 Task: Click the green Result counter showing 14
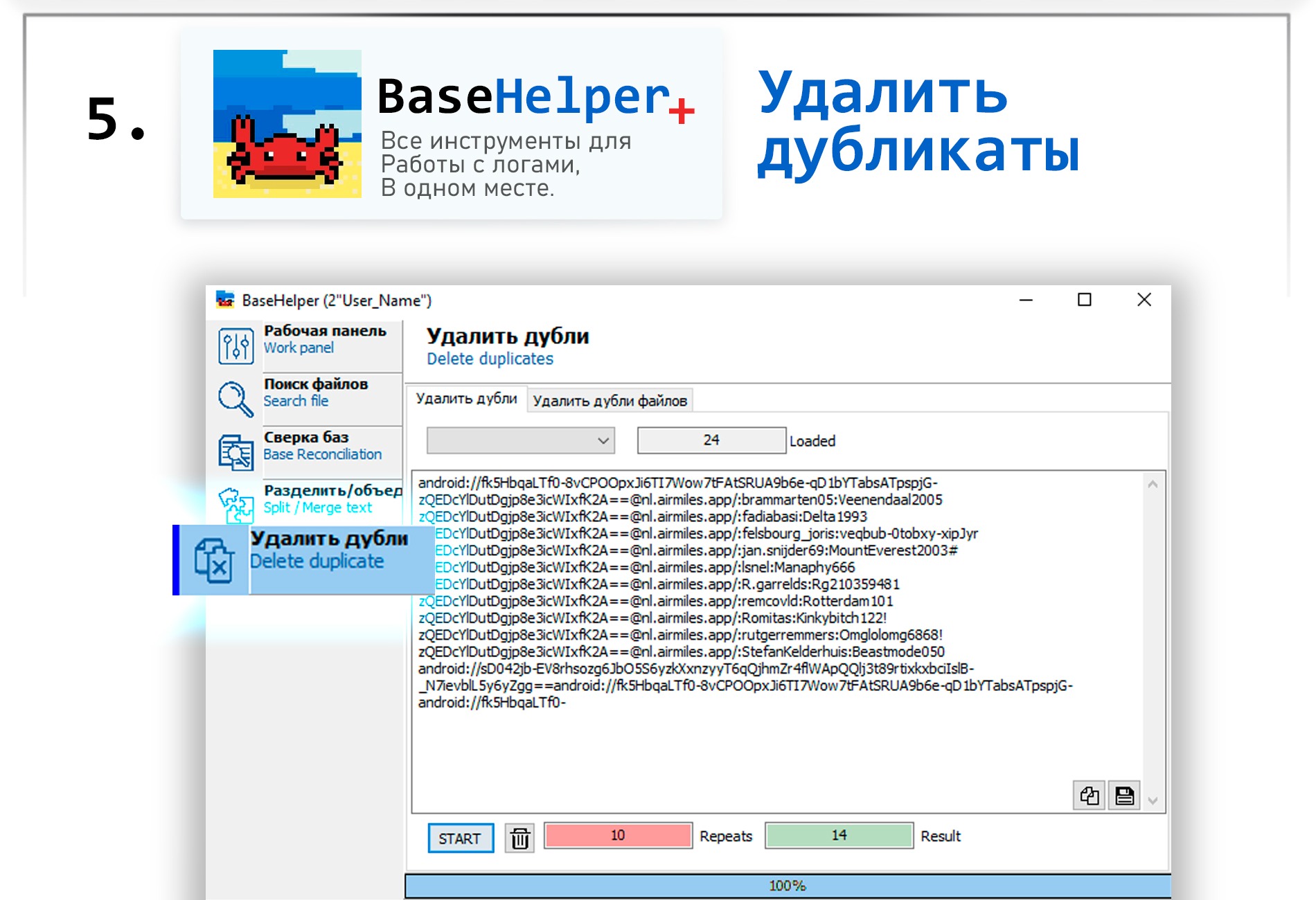[839, 836]
